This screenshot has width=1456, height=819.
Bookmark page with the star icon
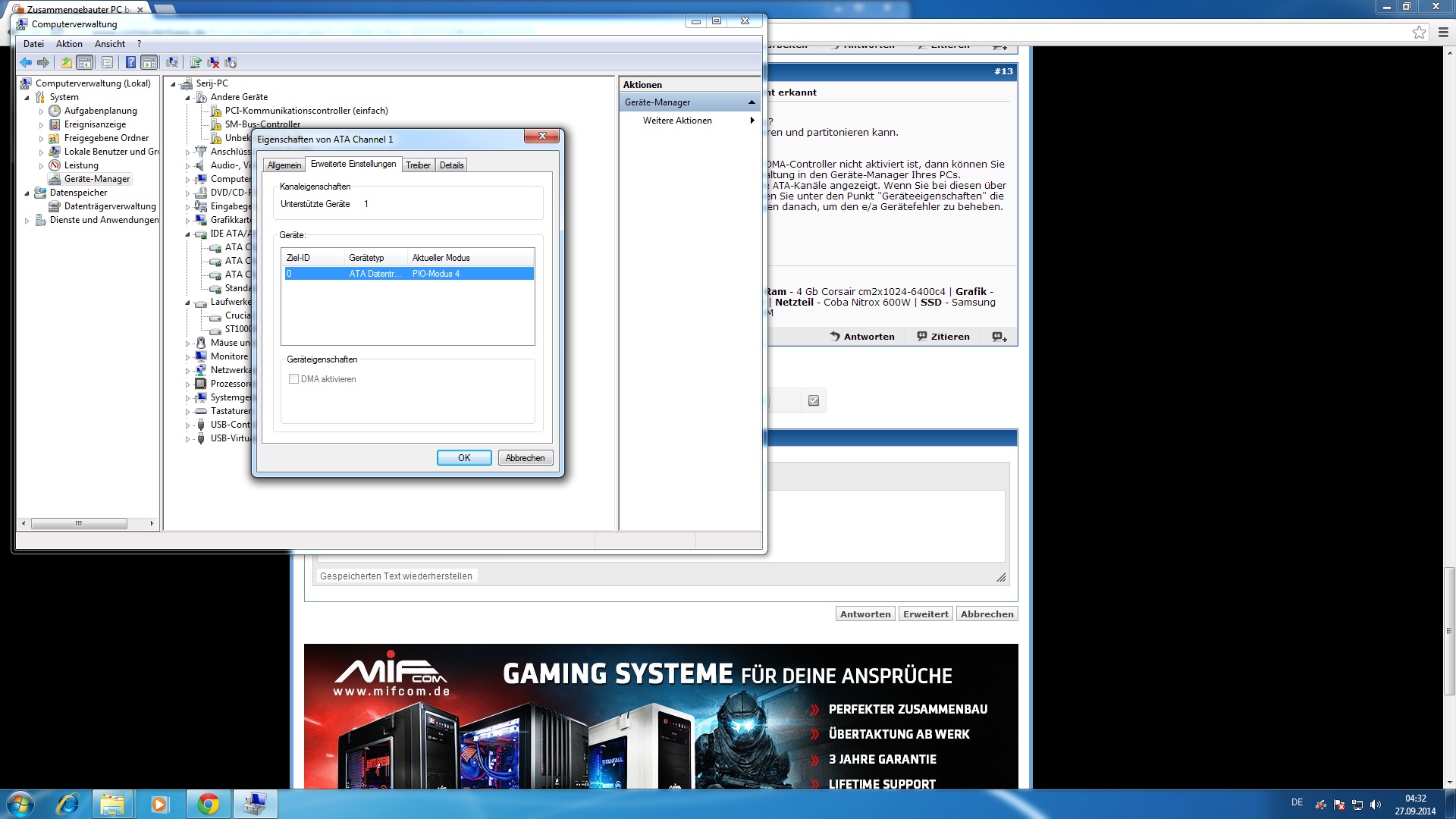point(1419,32)
